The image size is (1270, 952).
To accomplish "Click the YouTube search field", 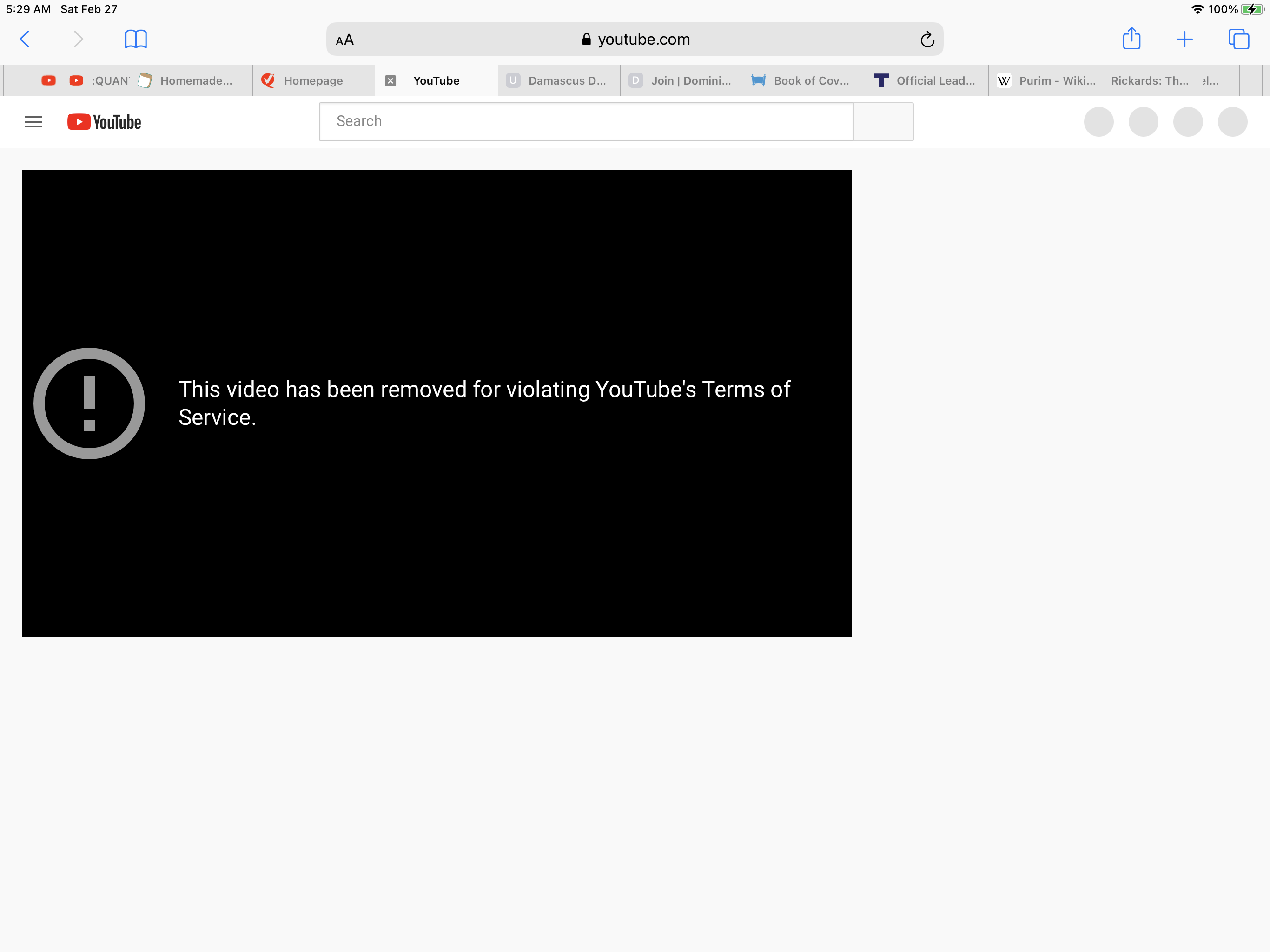I will tap(586, 121).
